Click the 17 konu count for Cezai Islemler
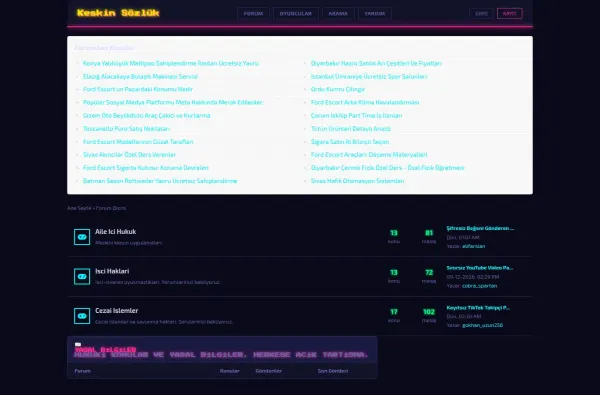600x395 pixels. coord(394,312)
